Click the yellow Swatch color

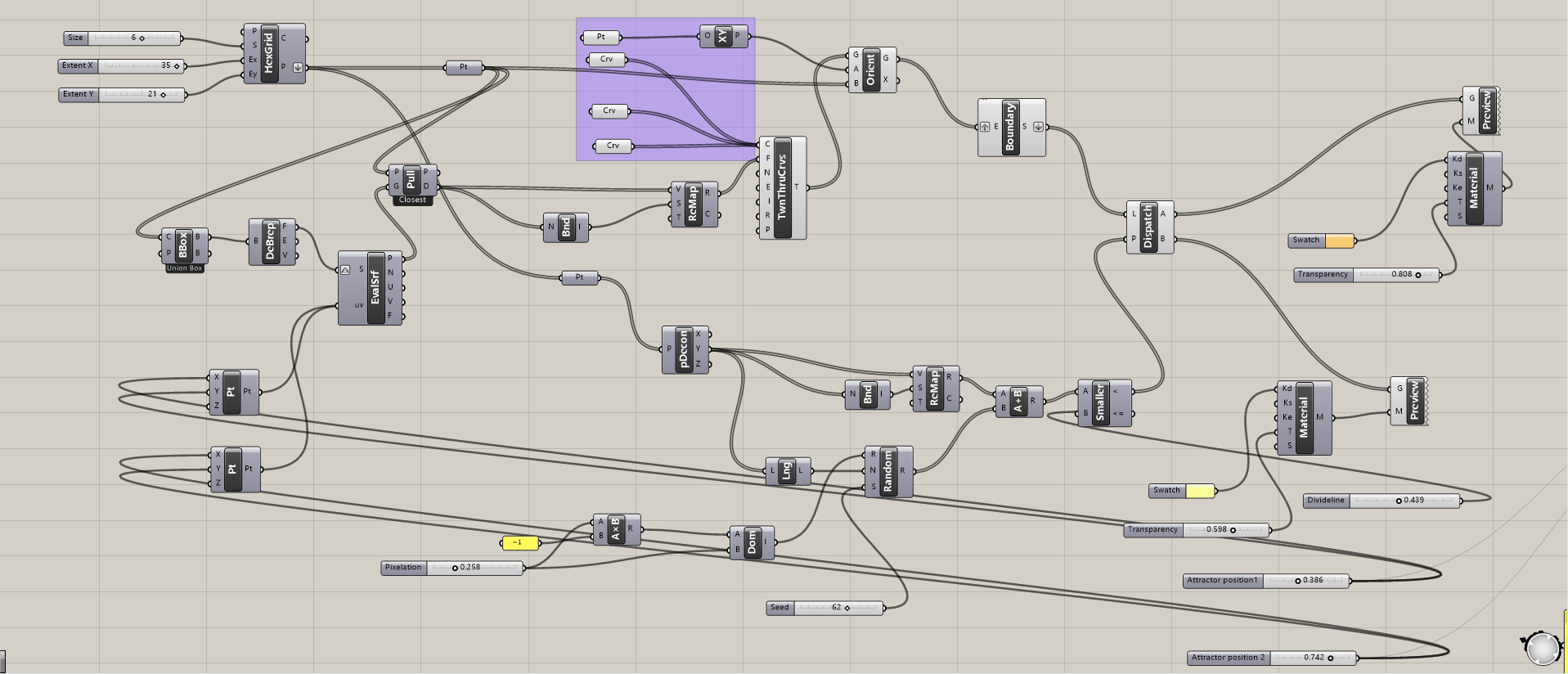click(1199, 491)
